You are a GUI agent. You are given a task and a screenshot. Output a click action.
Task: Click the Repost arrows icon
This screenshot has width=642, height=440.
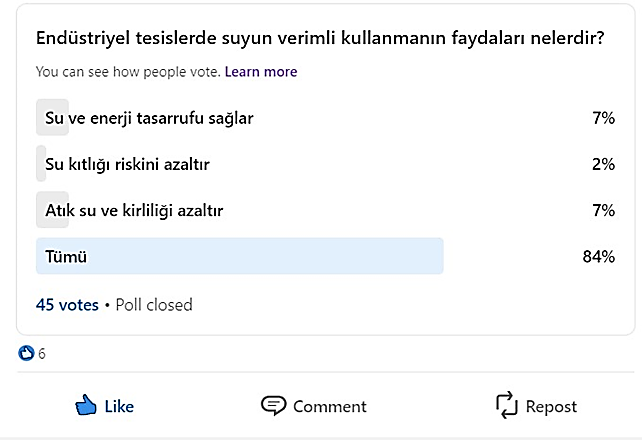507,405
